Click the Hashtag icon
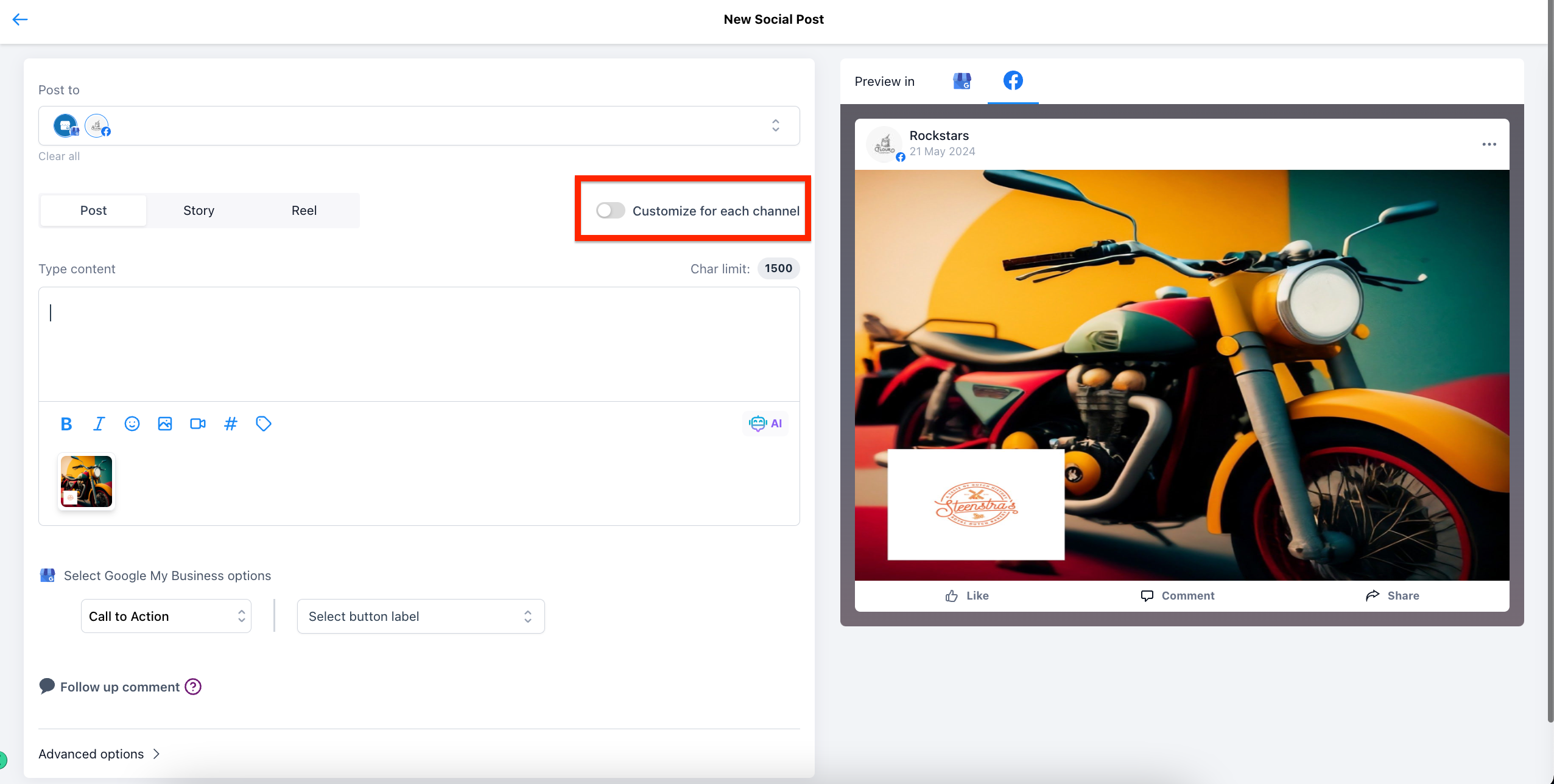Screen dimensions: 1554x784 click(231, 423)
